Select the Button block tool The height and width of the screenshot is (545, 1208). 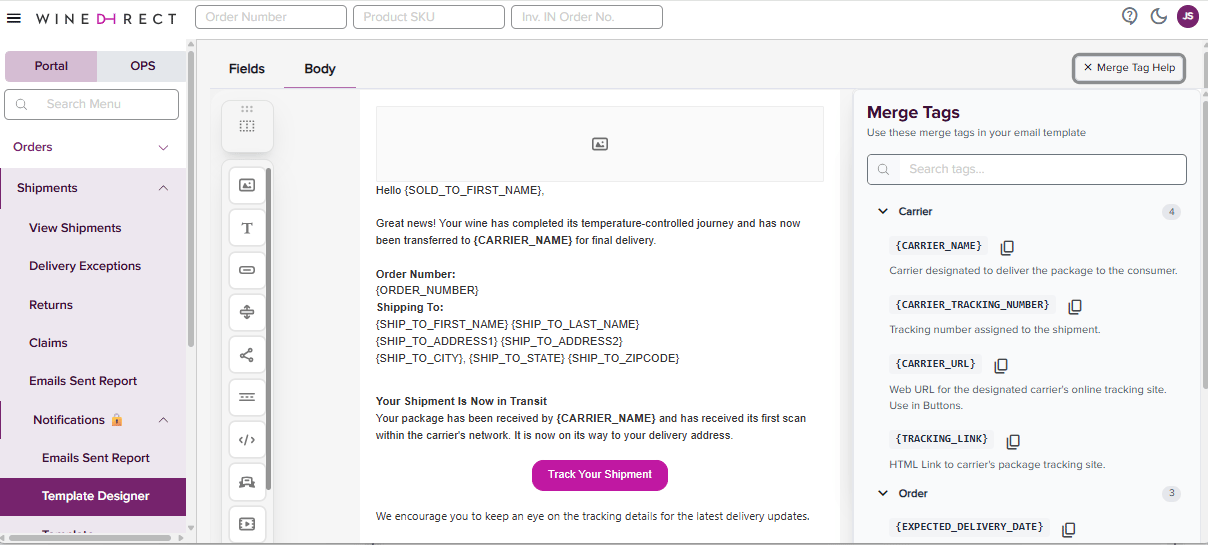click(x=247, y=270)
